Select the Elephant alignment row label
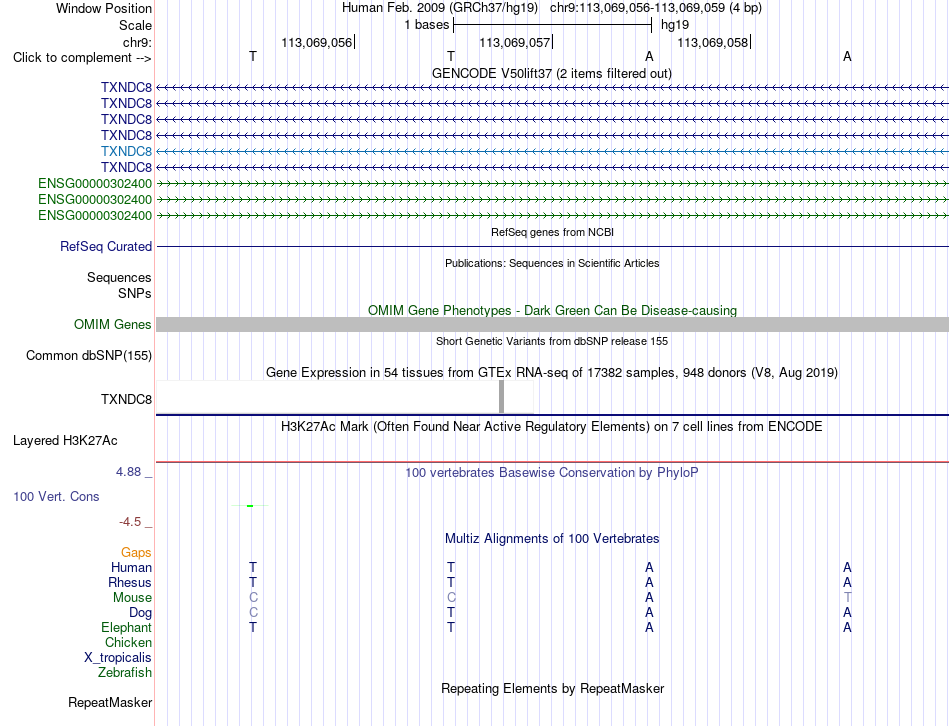This screenshot has width=950, height=726. [x=126, y=627]
